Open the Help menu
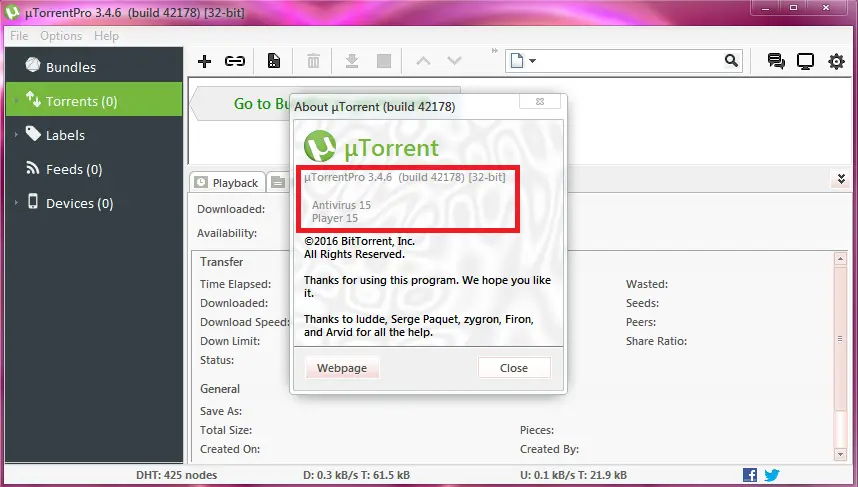The width and height of the screenshot is (858, 487). point(106,36)
